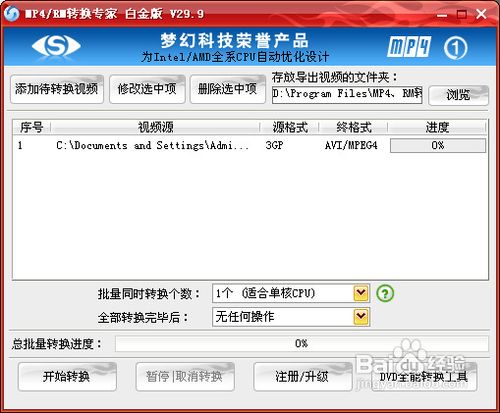Open batch conversion count dropdown arrow
Image resolution: width=500 pixels, height=413 pixels.
click(361, 293)
